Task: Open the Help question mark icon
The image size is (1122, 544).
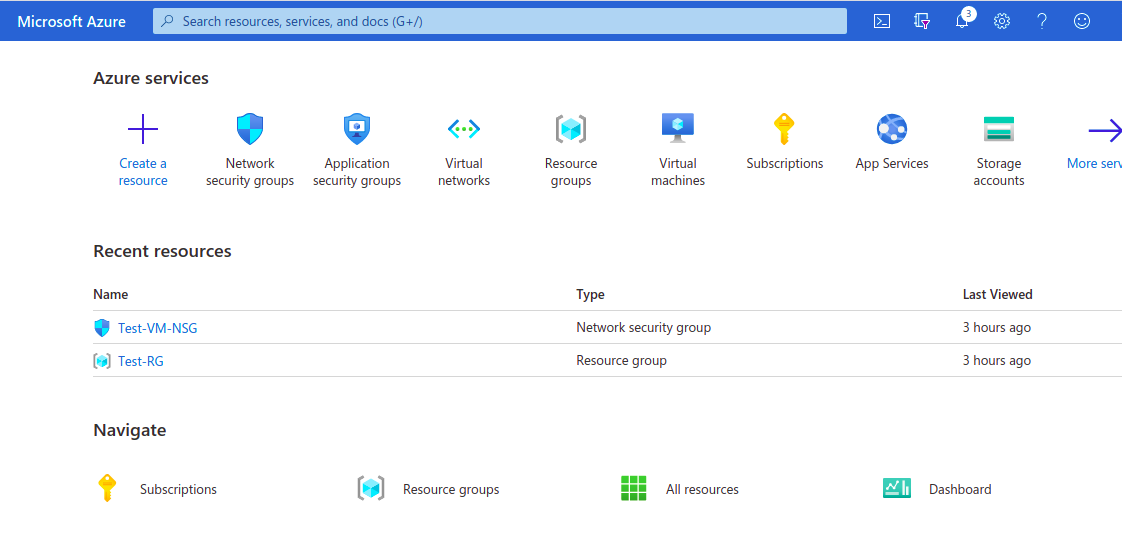Action: click(x=1042, y=21)
